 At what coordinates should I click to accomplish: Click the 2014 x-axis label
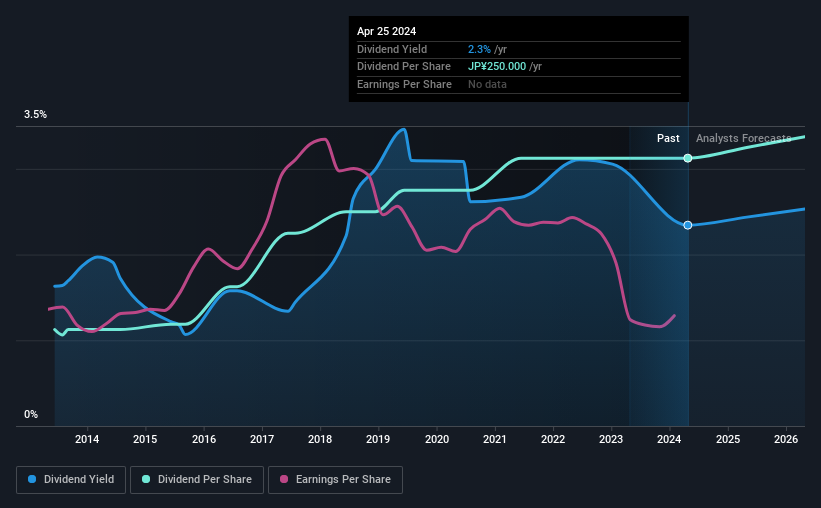[87, 439]
